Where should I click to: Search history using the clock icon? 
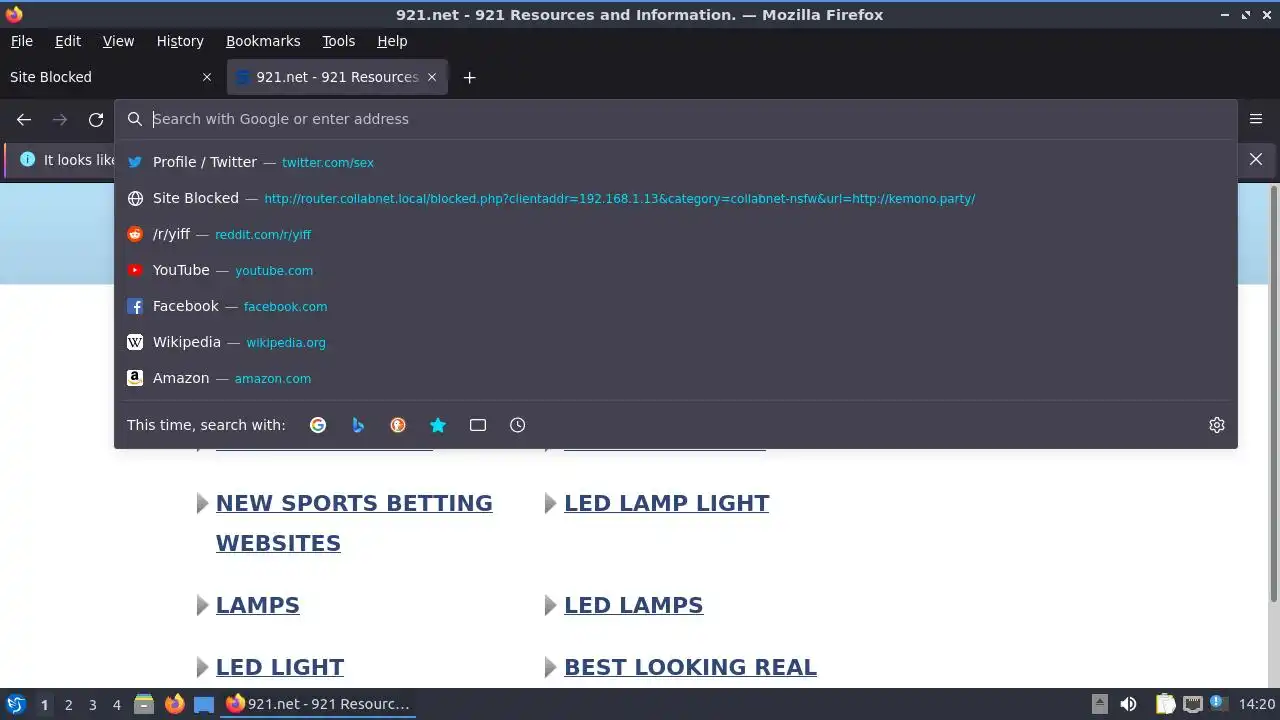[517, 425]
